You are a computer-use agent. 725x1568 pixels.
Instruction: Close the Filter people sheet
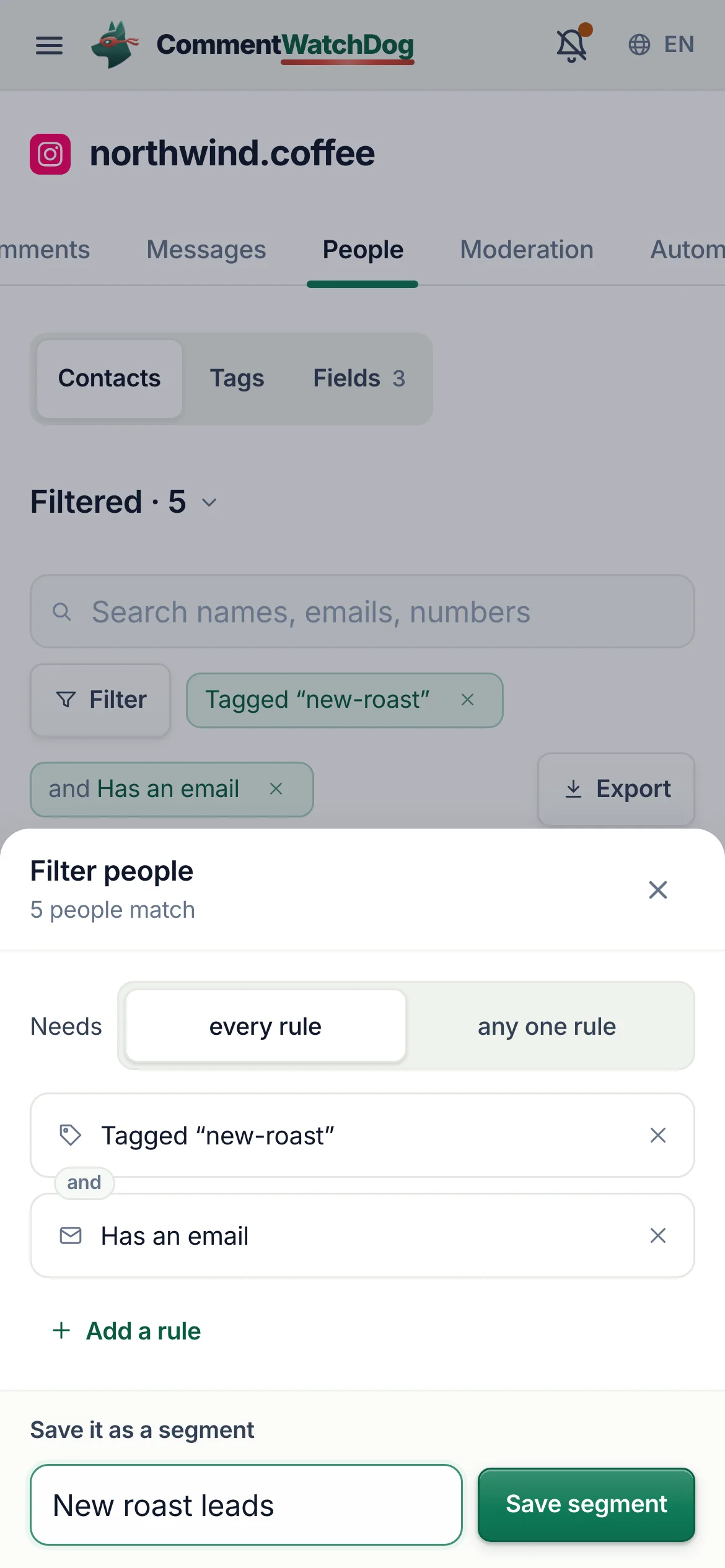point(658,890)
